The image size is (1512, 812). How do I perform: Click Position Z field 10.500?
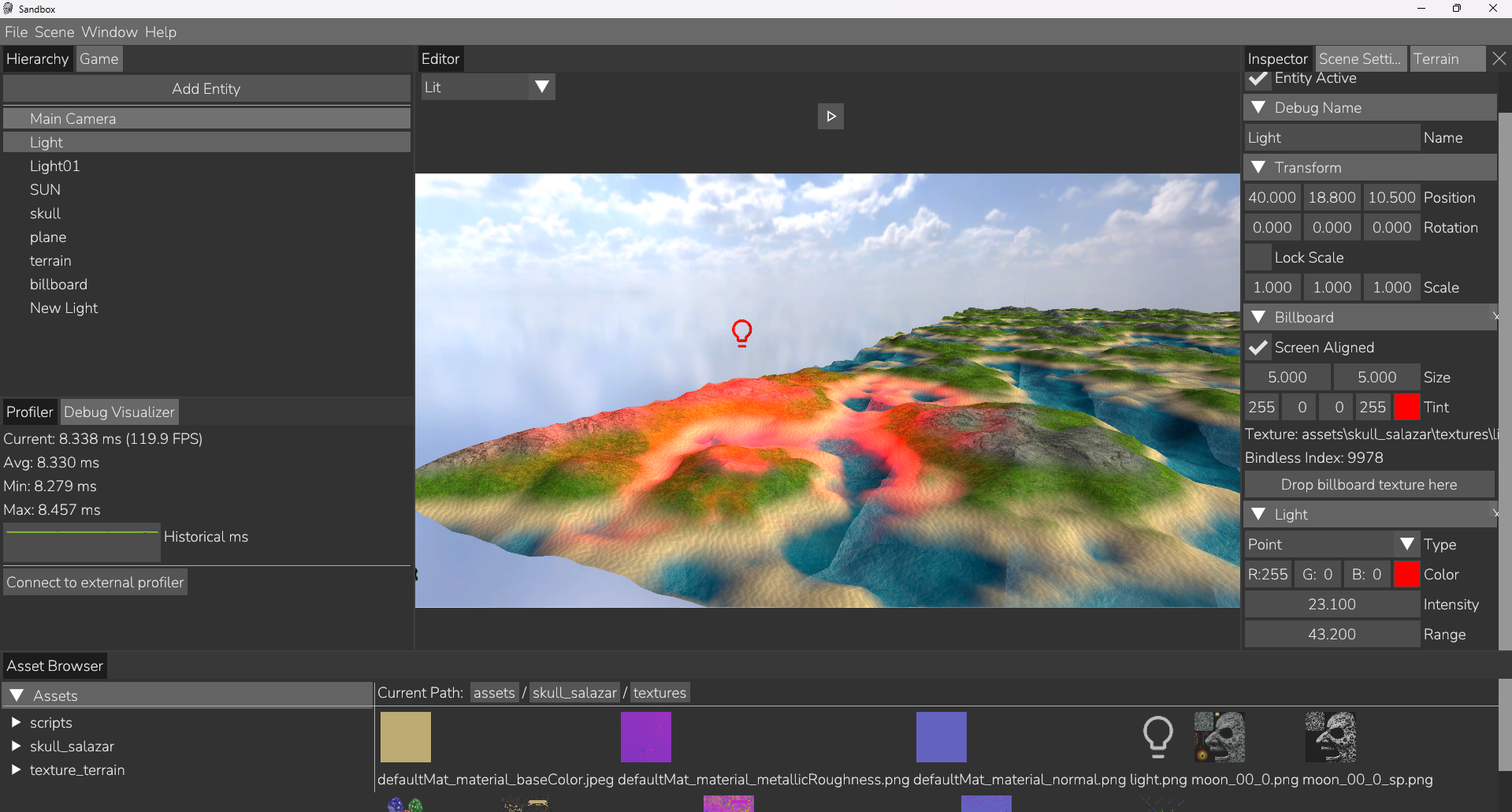click(1392, 198)
